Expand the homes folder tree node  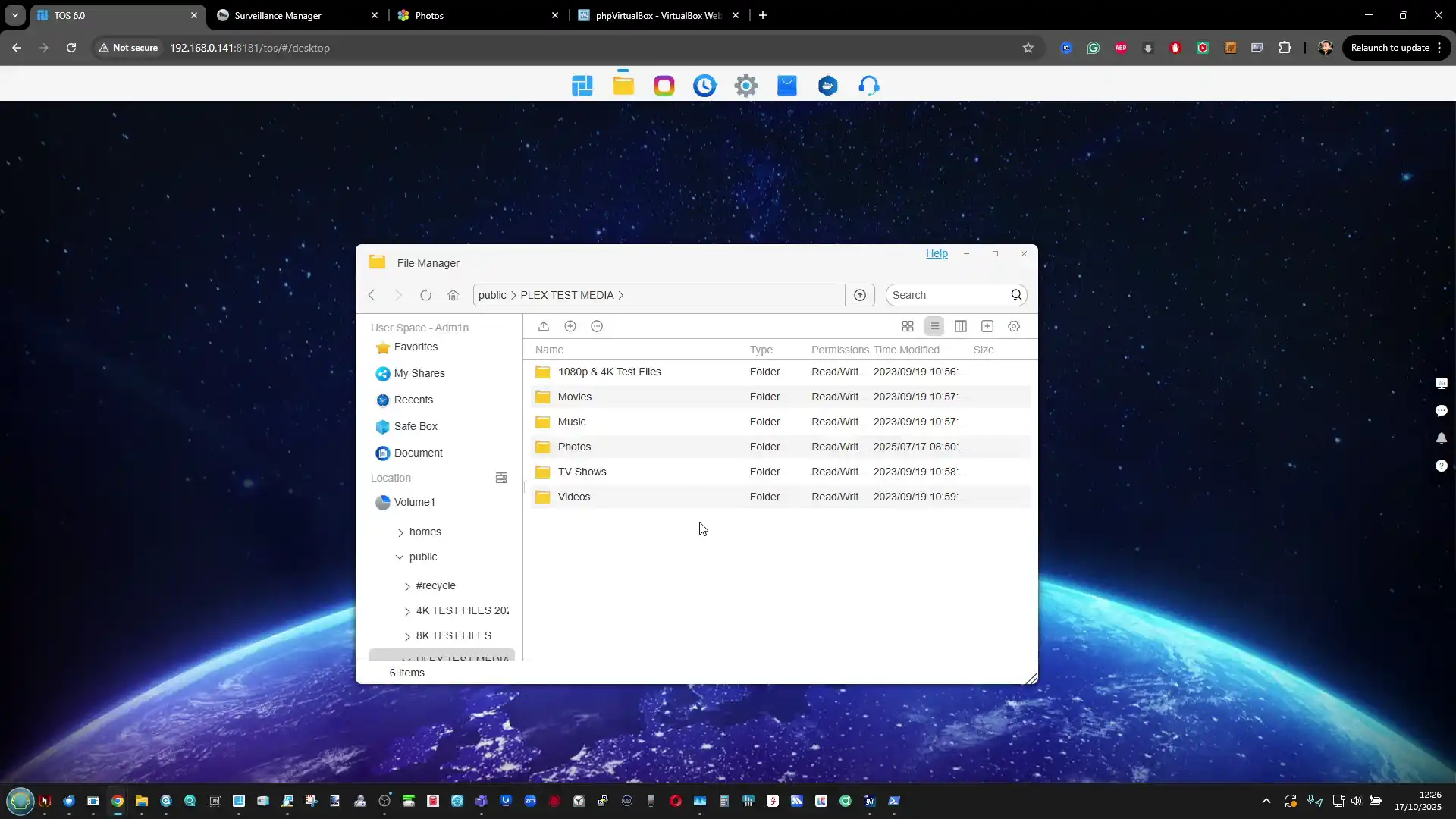coord(400,532)
